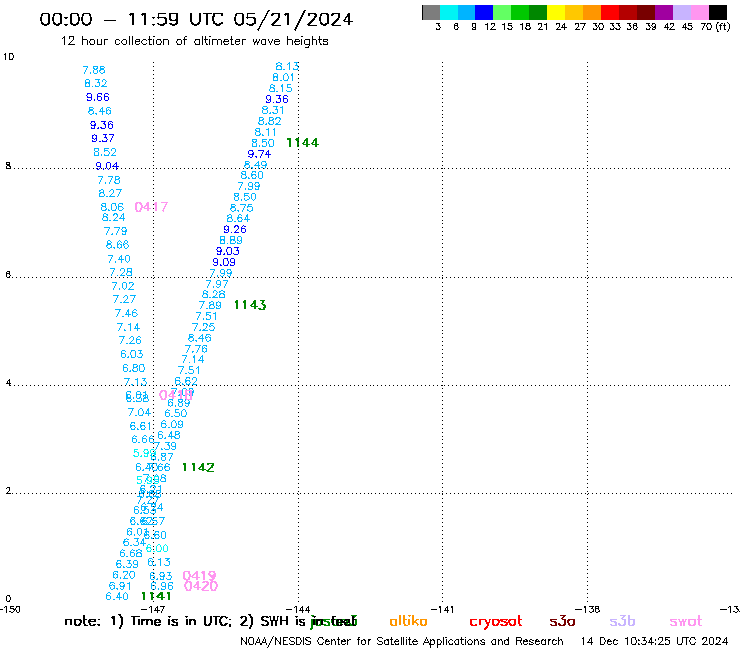
Task: Select the dark blue value '9.03'
Action: click(228, 251)
